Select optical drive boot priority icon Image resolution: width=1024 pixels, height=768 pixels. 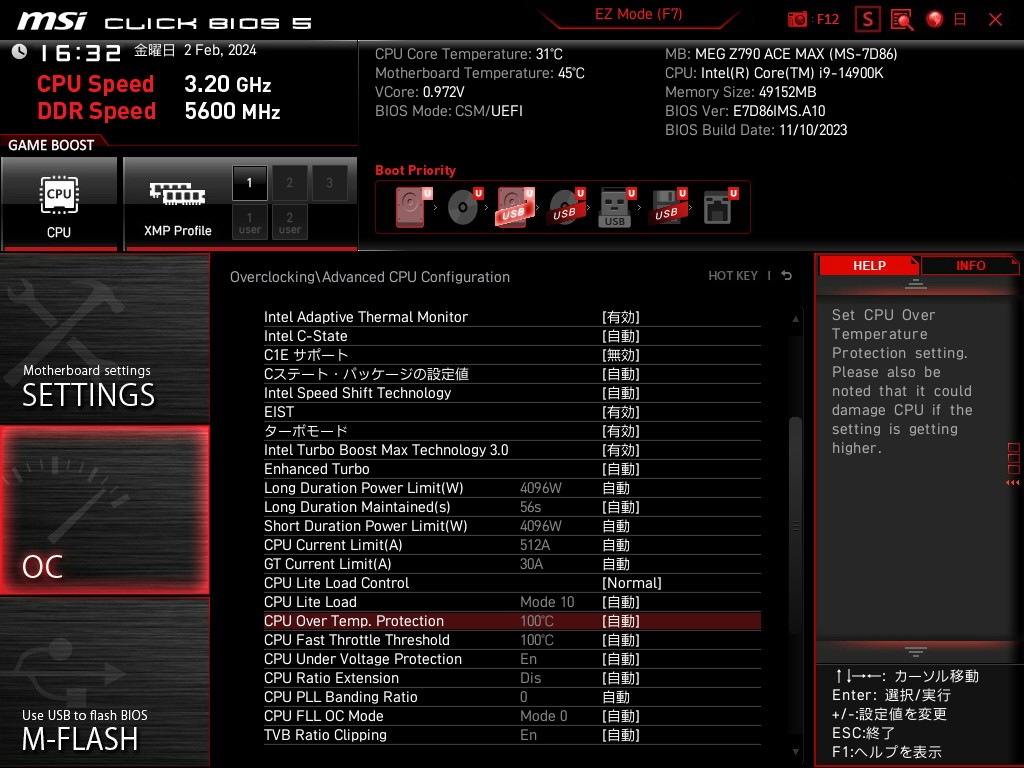[x=464, y=207]
